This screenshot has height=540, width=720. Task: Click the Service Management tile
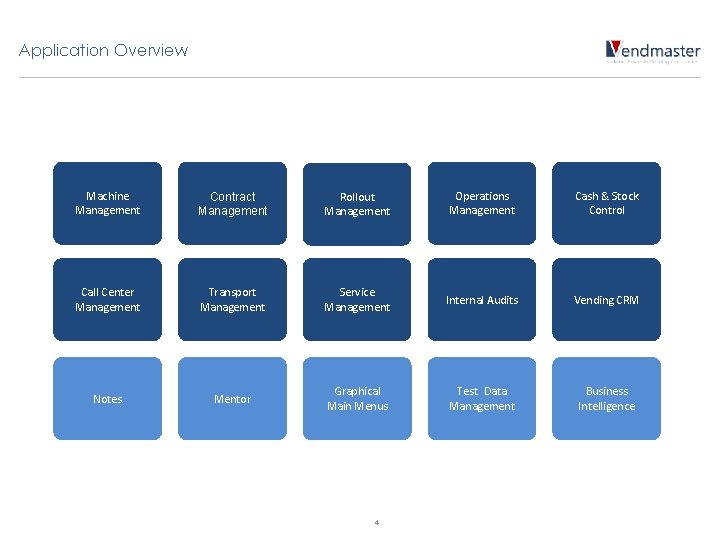coord(357,299)
